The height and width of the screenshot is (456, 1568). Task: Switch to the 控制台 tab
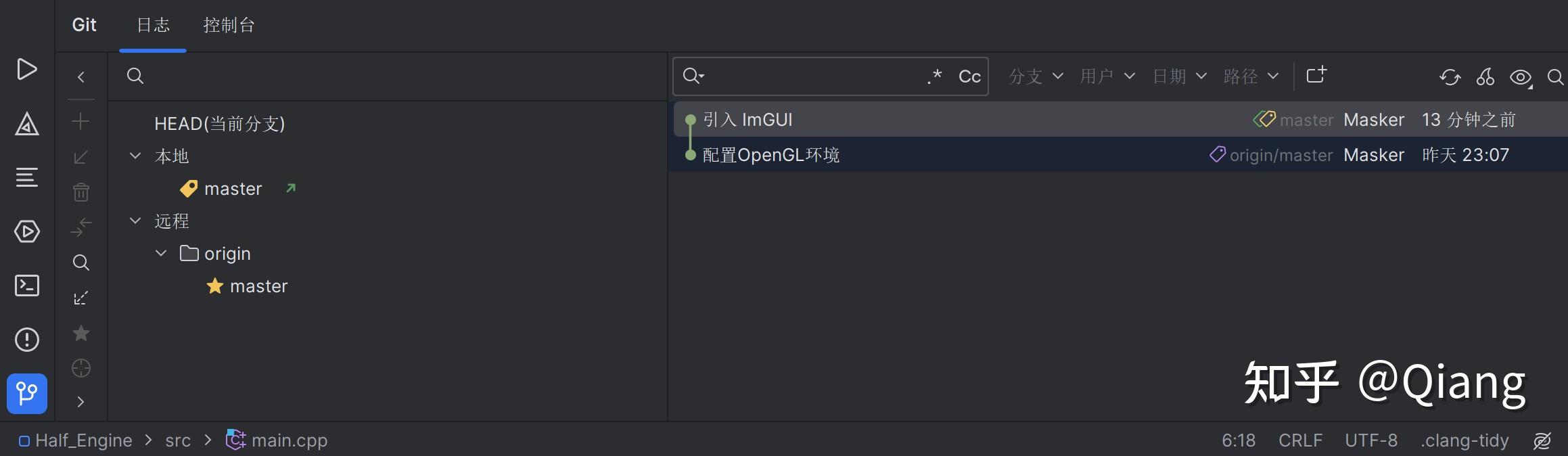[228, 25]
